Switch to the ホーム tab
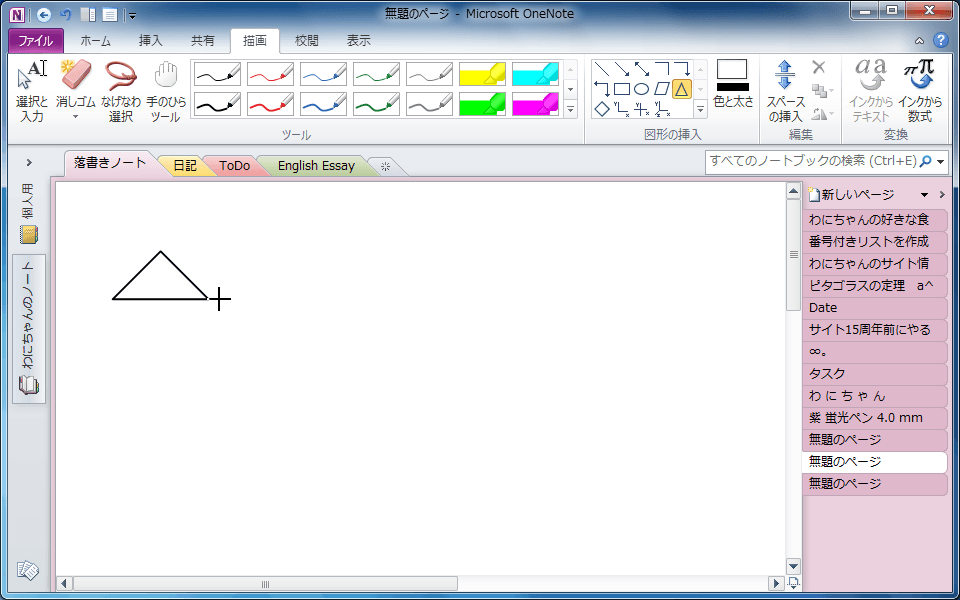Image resolution: width=960 pixels, height=600 pixels. [x=96, y=41]
